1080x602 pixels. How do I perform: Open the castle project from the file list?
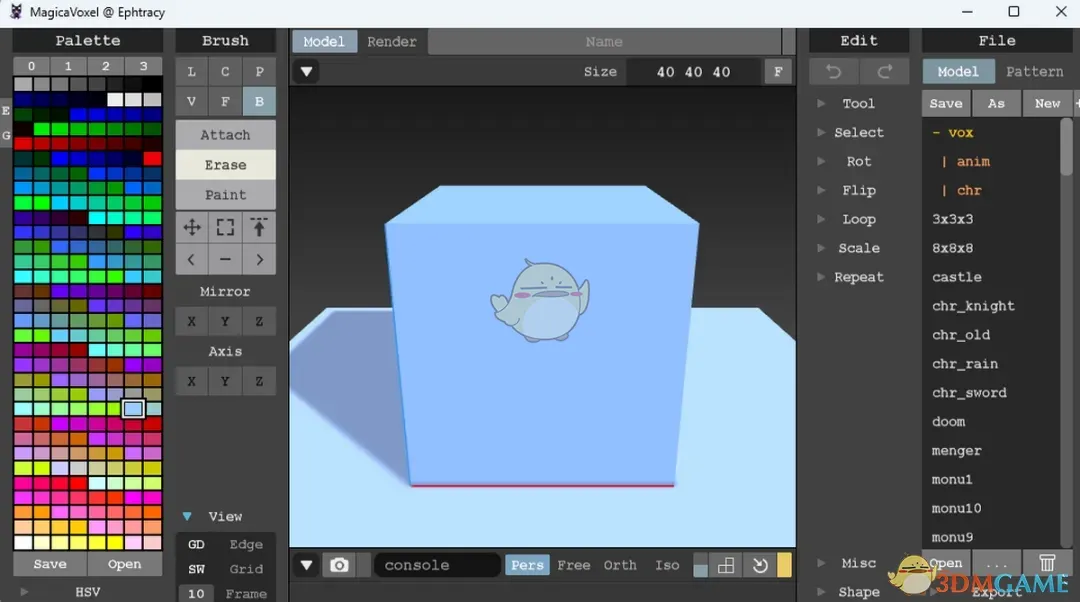click(956, 277)
